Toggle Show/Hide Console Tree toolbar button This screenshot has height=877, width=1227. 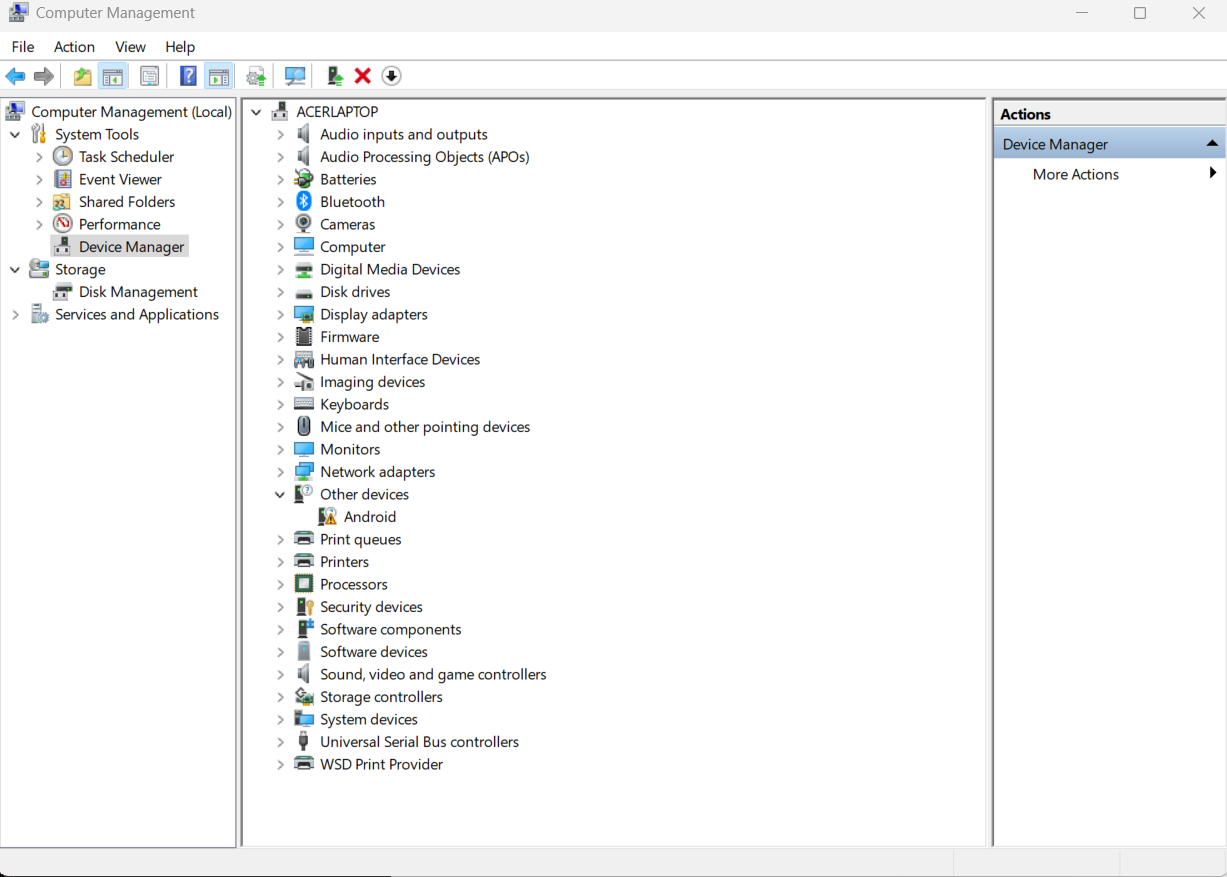[x=113, y=76]
